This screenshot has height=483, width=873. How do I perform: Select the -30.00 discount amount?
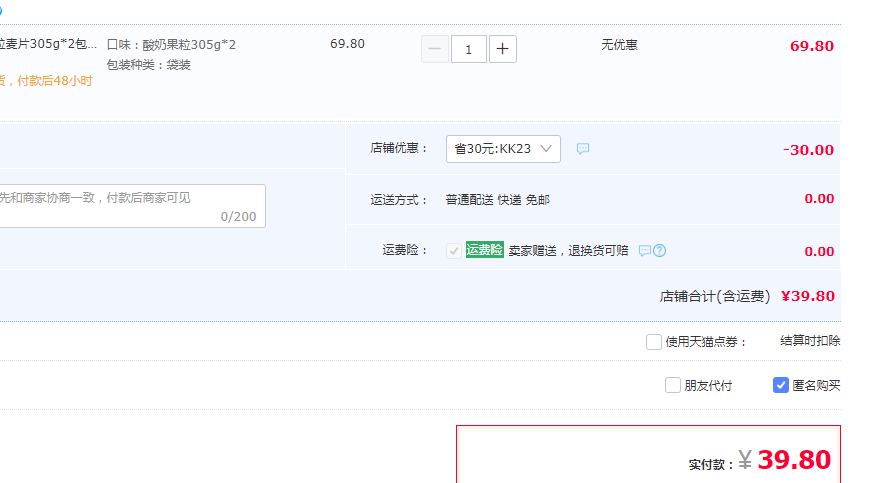coord(808,150)
